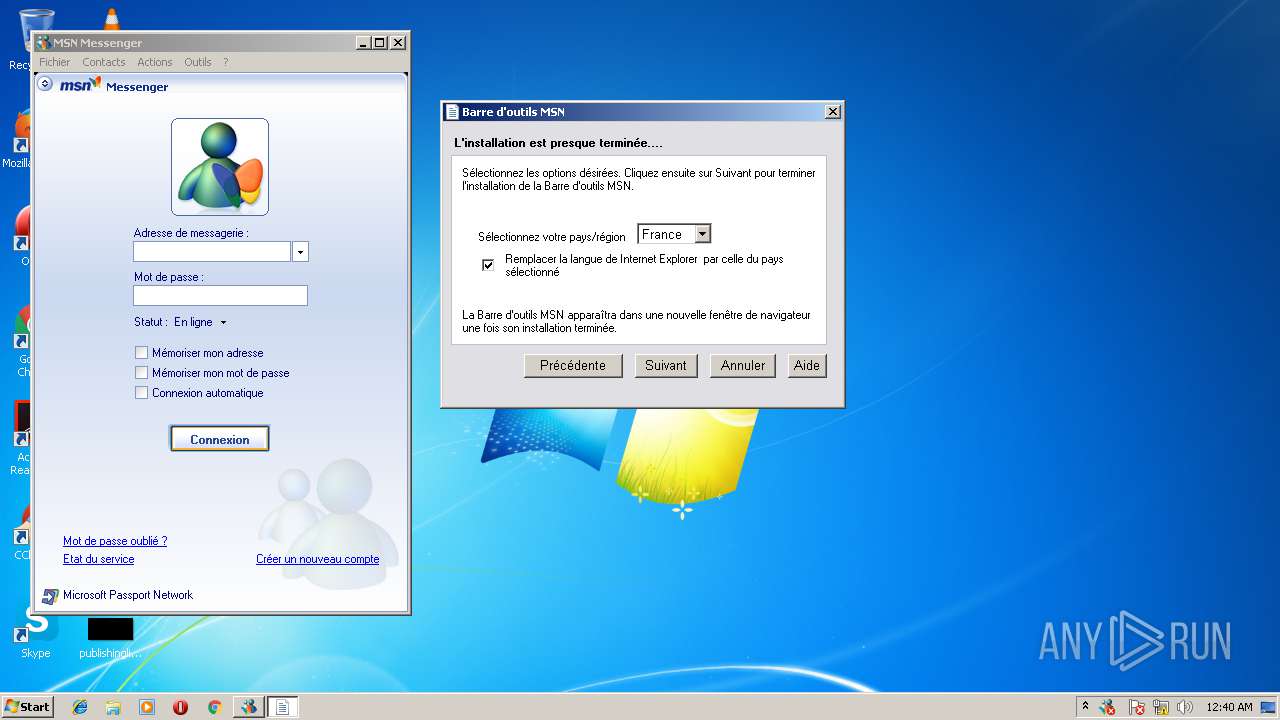Click the MSN Messenger display picture avatar
This screenshot has height=720, width=1280.
(x=220, y=167)
